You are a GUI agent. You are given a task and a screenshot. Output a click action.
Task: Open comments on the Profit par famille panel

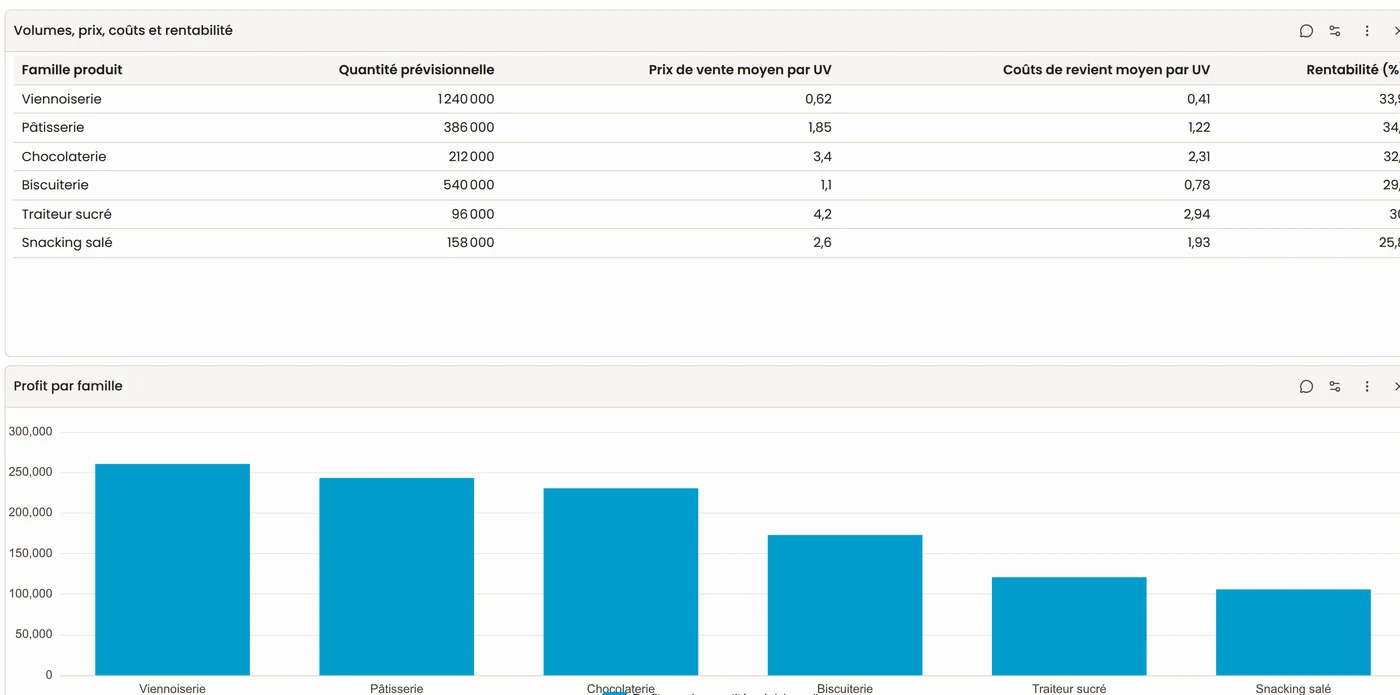[x=1306, y=387]
